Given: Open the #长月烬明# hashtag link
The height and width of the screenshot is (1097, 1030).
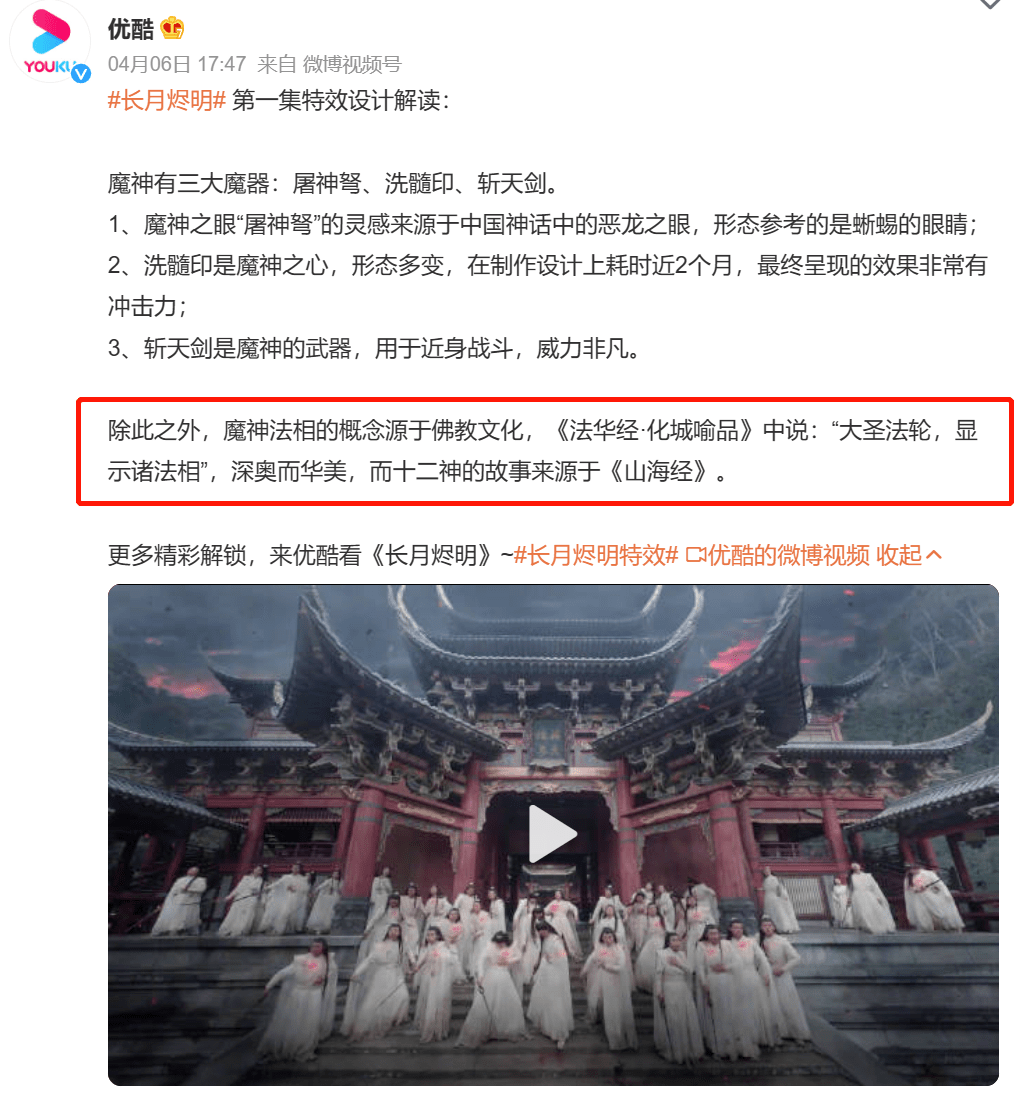Looking at the screenshot, I should [x=167, y=101].
